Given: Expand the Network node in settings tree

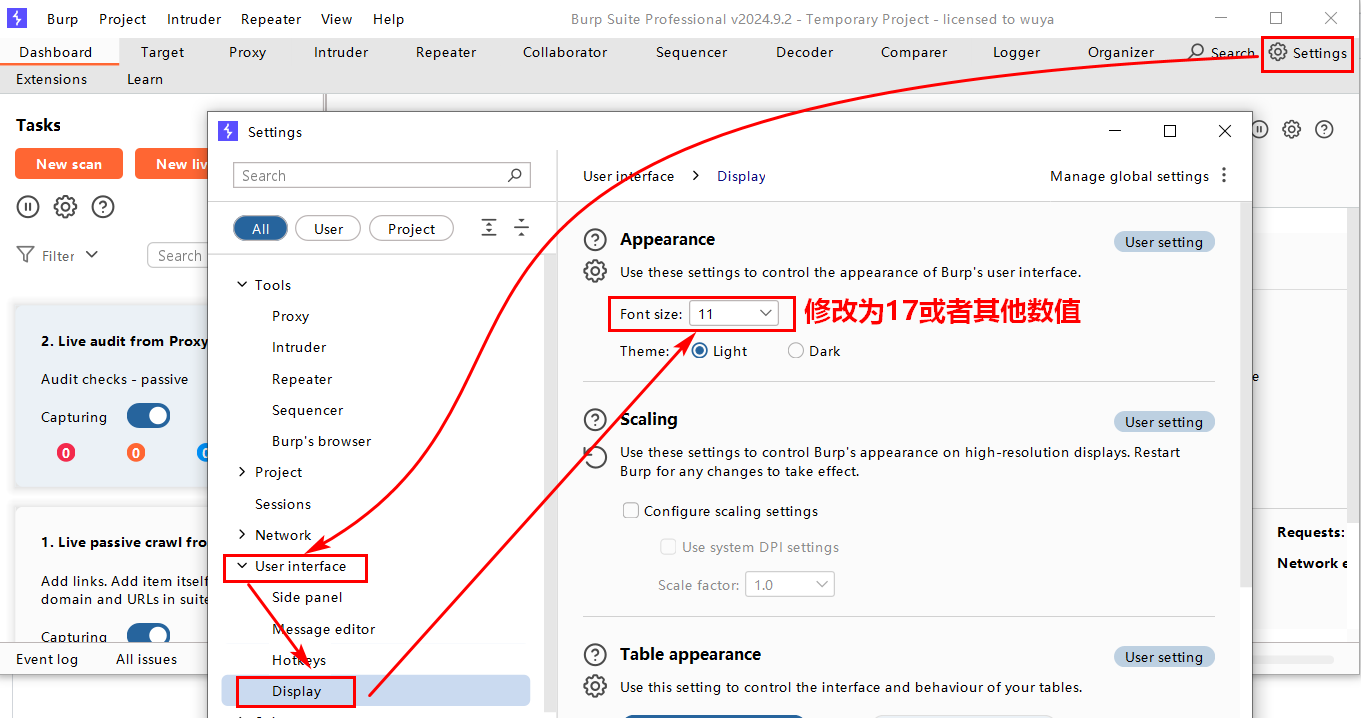Looking at the screenshot, I should pyautogui.click(x=241, y=535).
